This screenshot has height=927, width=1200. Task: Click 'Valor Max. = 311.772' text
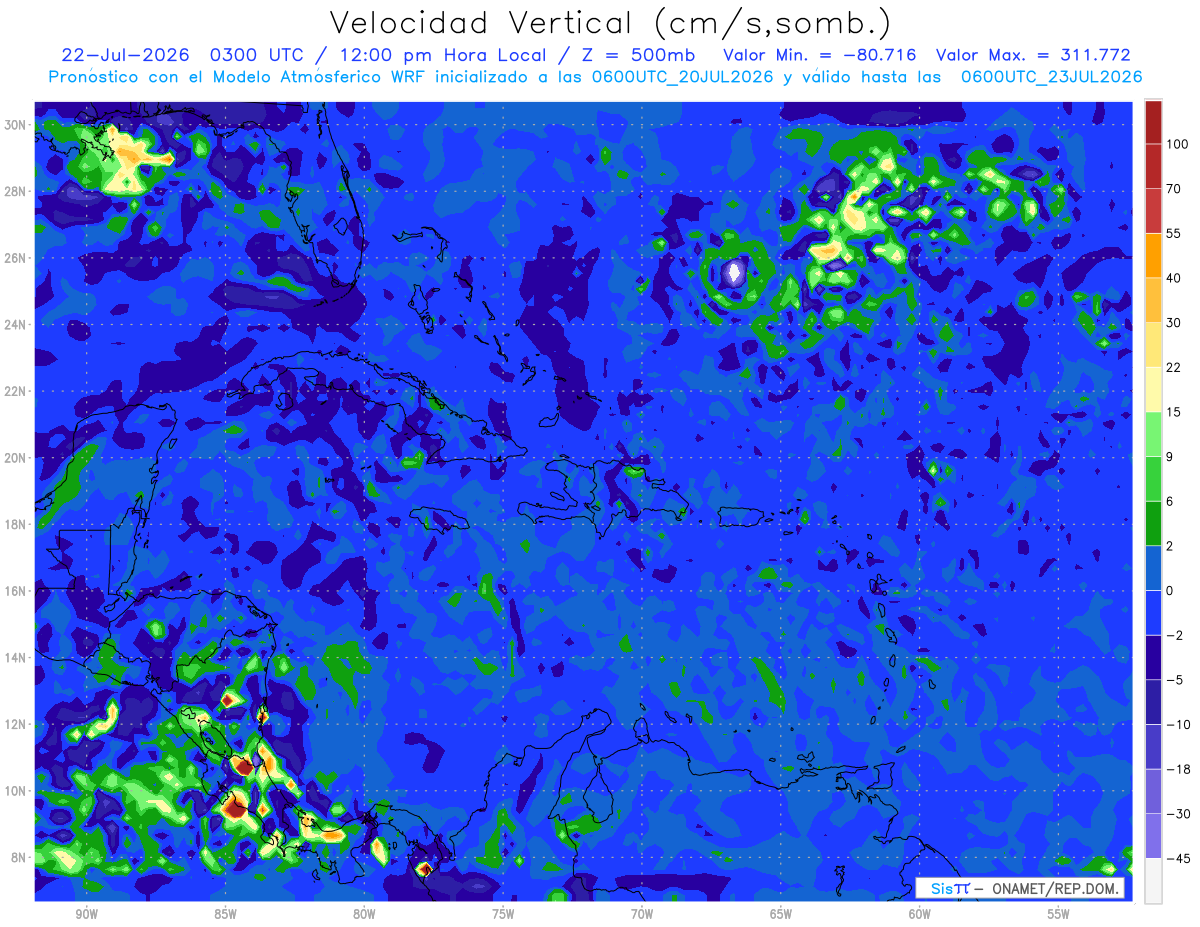1034,55
